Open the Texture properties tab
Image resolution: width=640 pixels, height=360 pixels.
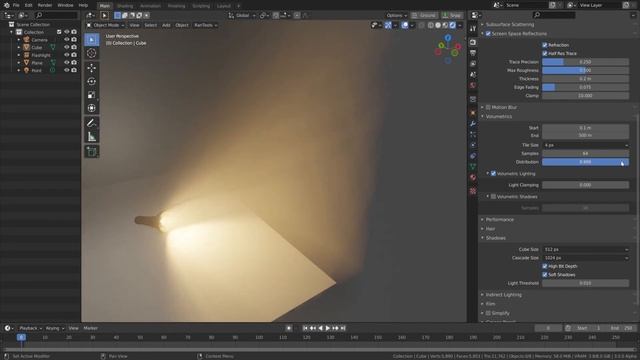[473, 191]
